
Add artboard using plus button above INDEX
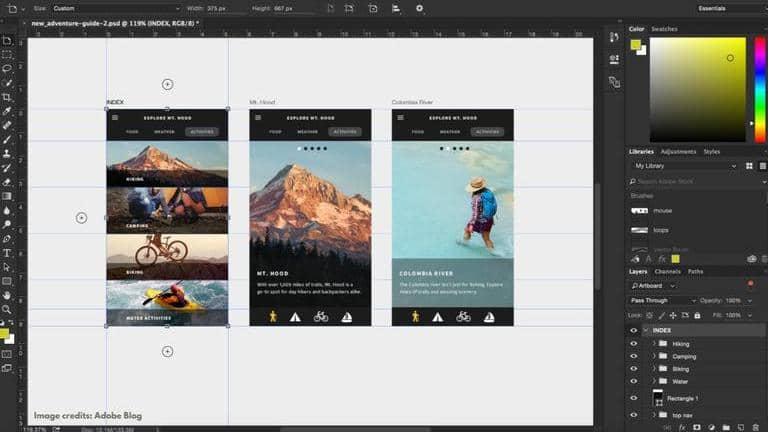[167, 84]
